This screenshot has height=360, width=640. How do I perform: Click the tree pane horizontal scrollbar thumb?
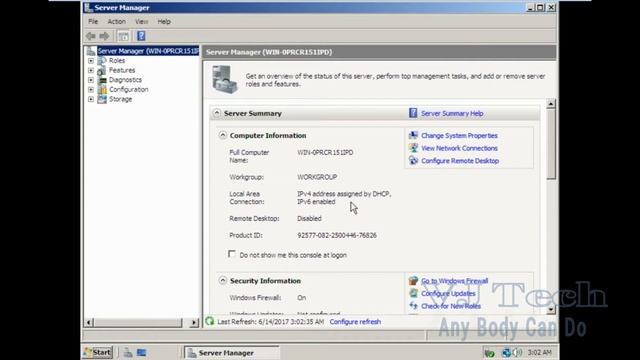138,322
